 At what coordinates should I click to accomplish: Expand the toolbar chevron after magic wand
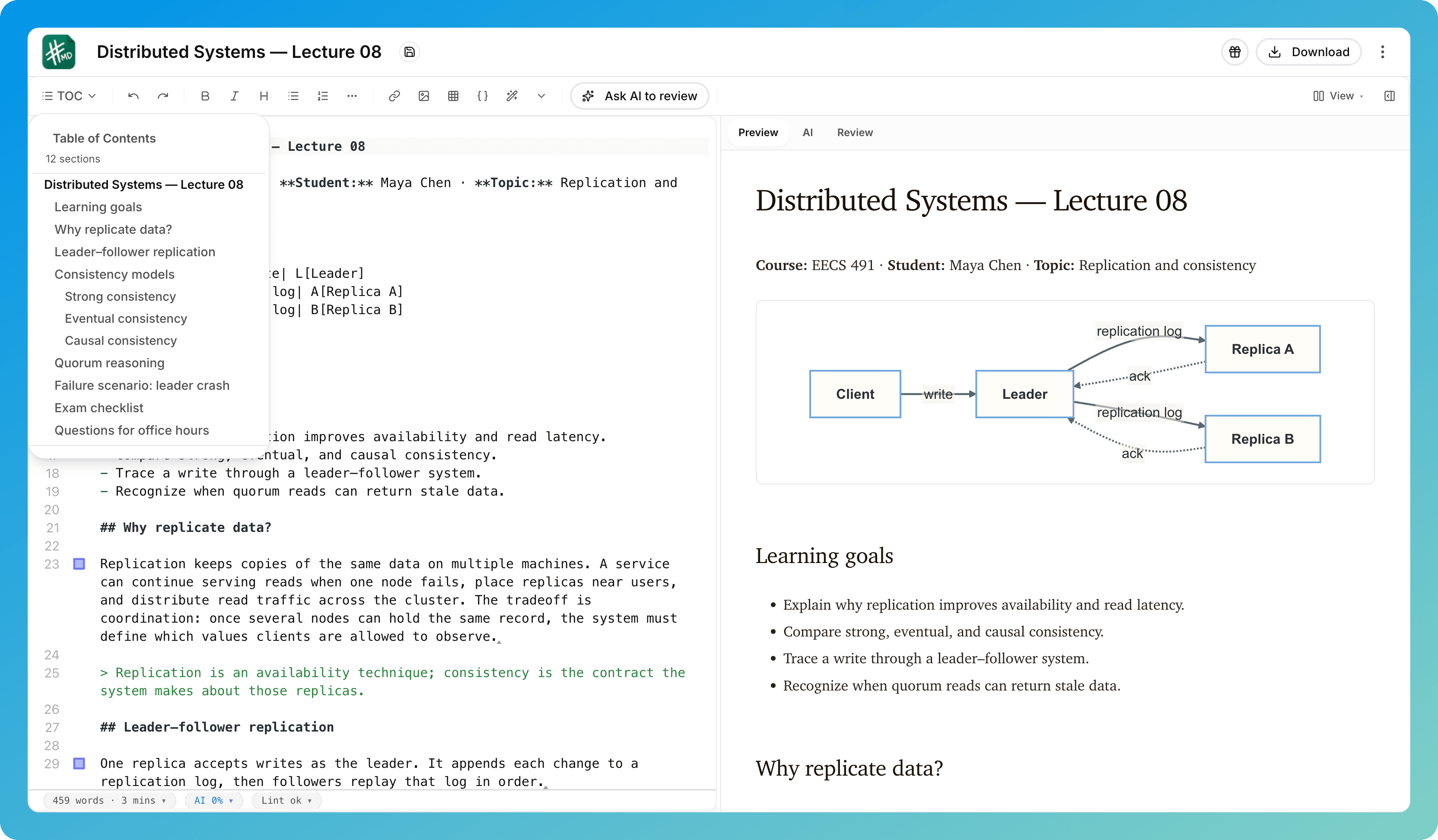point(541,96)
